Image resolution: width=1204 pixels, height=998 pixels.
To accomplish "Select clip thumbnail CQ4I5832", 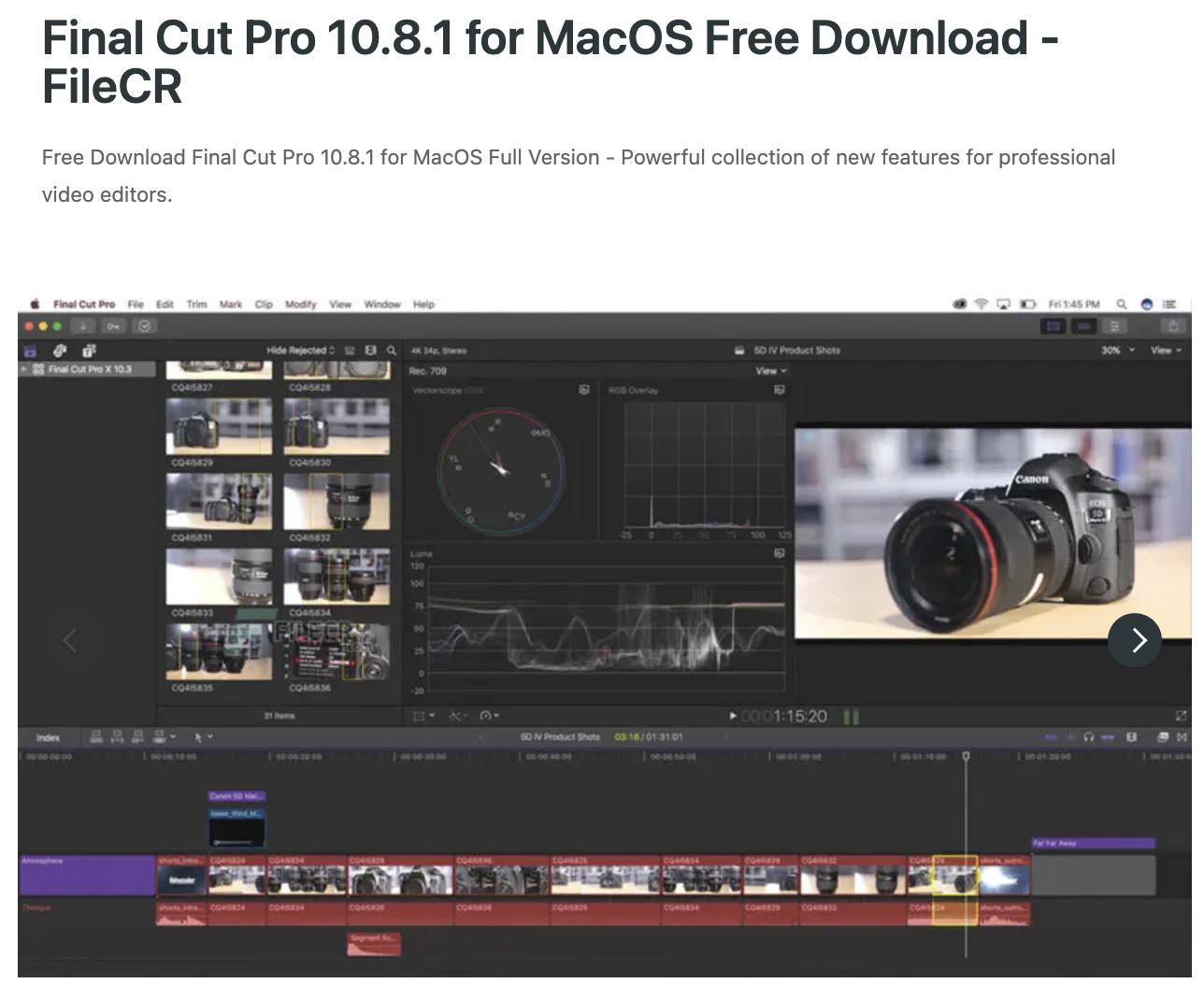I will click(337, 502).
